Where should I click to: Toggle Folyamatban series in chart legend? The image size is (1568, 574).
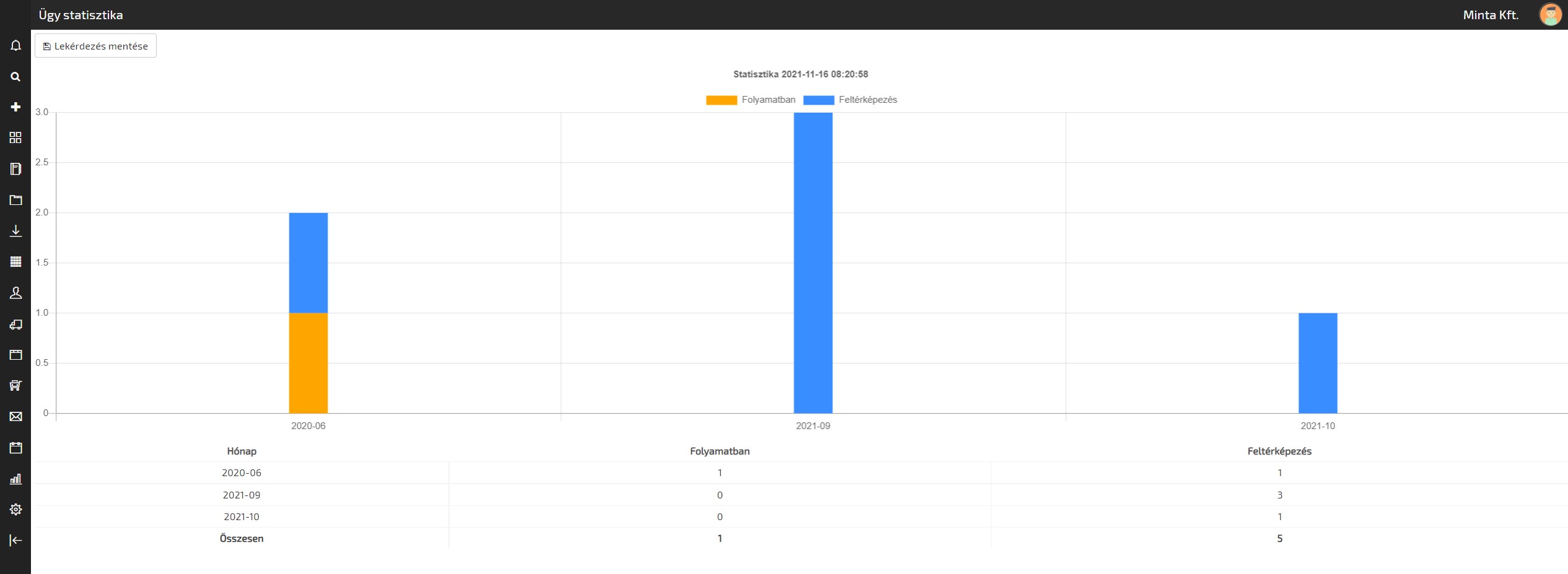tap(751, 100)
